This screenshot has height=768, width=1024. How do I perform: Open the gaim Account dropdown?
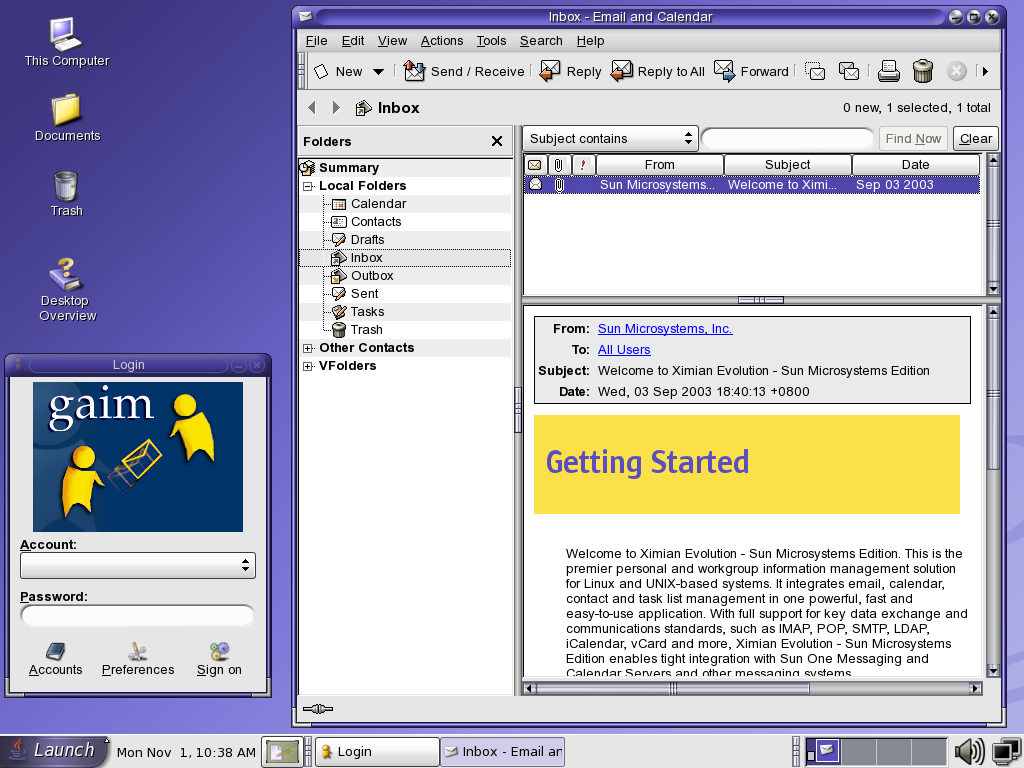pyautogui.click(x=138, y=566)
